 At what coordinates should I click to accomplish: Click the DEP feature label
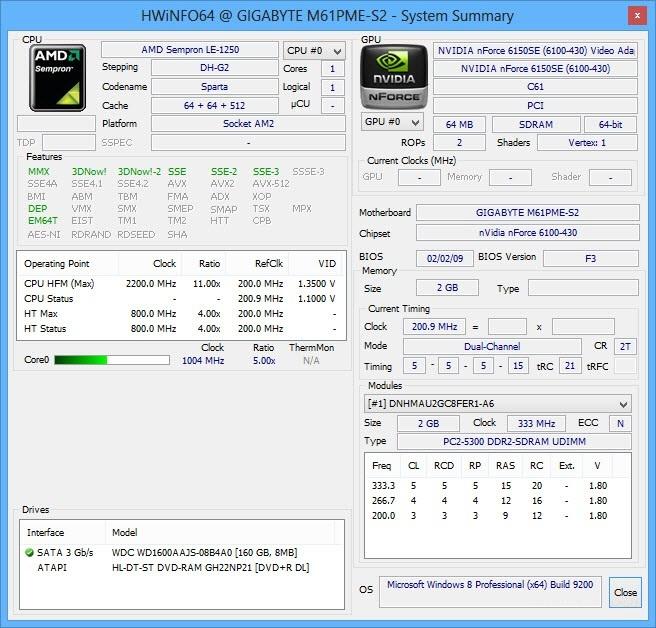click(38, 209)
